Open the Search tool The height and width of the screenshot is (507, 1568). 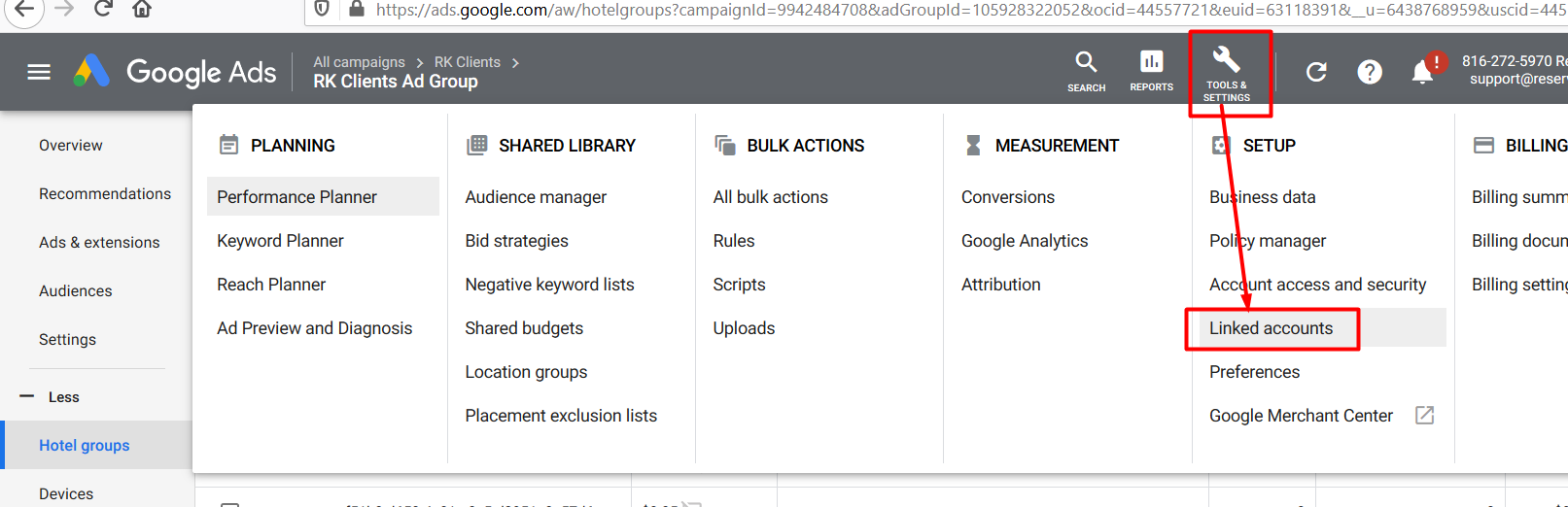pyautogui.click(x=1086, y=72)
